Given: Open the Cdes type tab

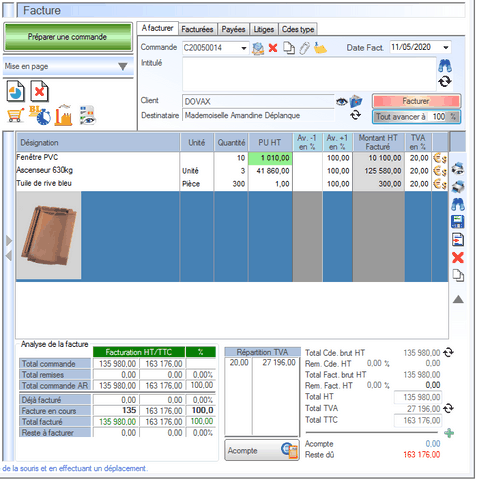Looking at the screenshot, I should (298, 29).
